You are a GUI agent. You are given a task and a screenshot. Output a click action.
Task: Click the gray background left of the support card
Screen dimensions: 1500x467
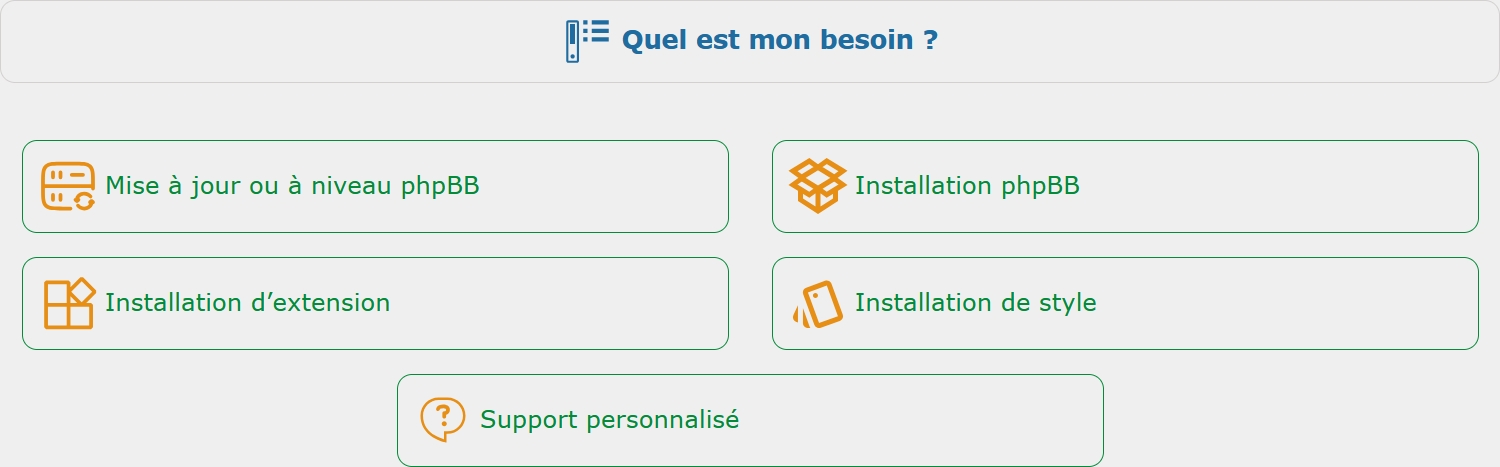tap(200, 420)
